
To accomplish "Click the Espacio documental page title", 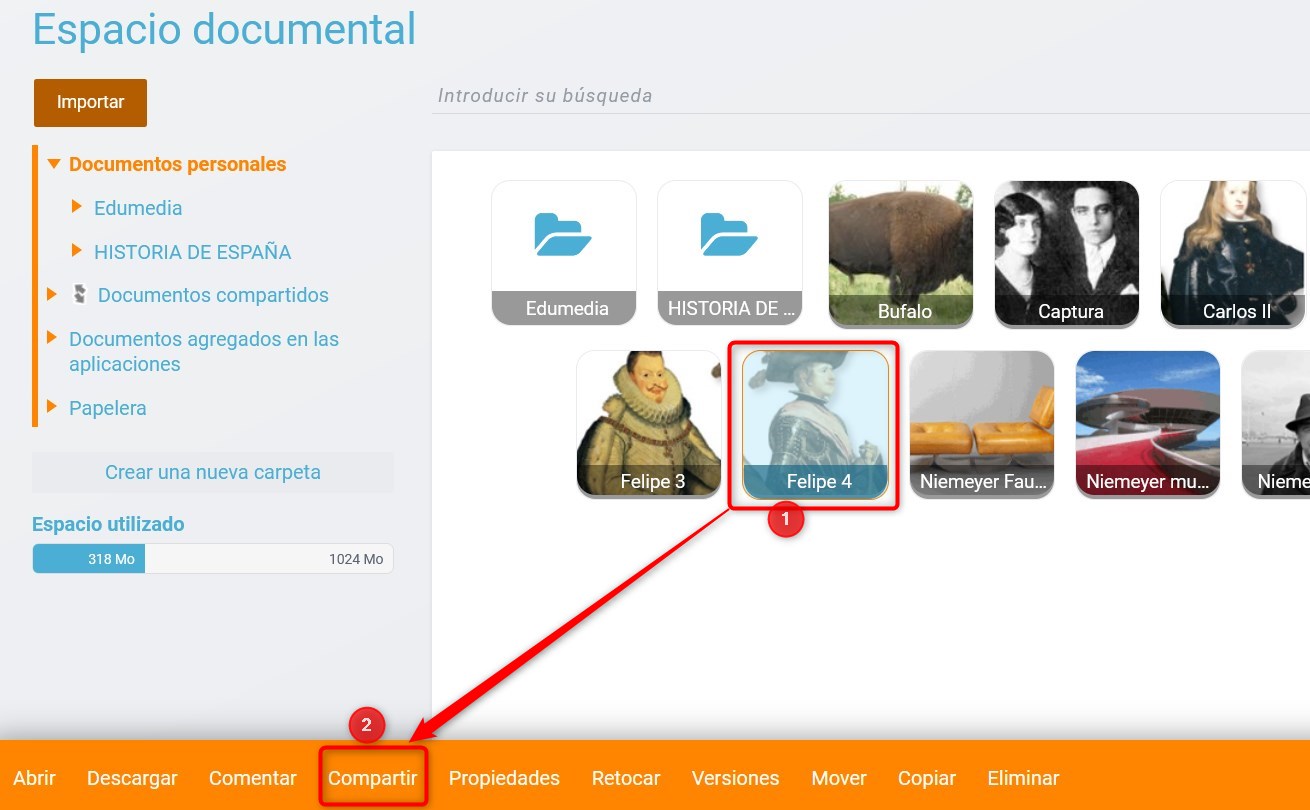I will click(x=224, y=29).
